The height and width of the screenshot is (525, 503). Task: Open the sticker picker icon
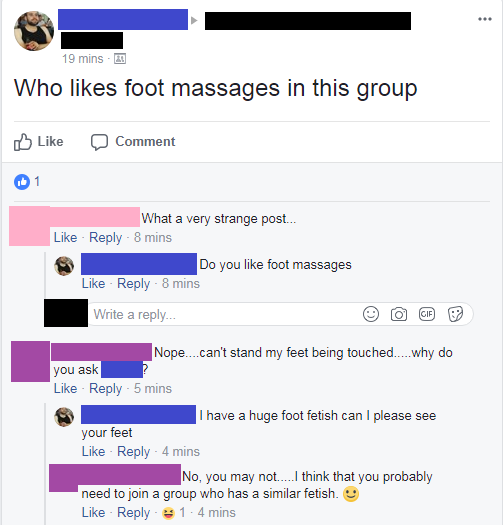point(455,314)
